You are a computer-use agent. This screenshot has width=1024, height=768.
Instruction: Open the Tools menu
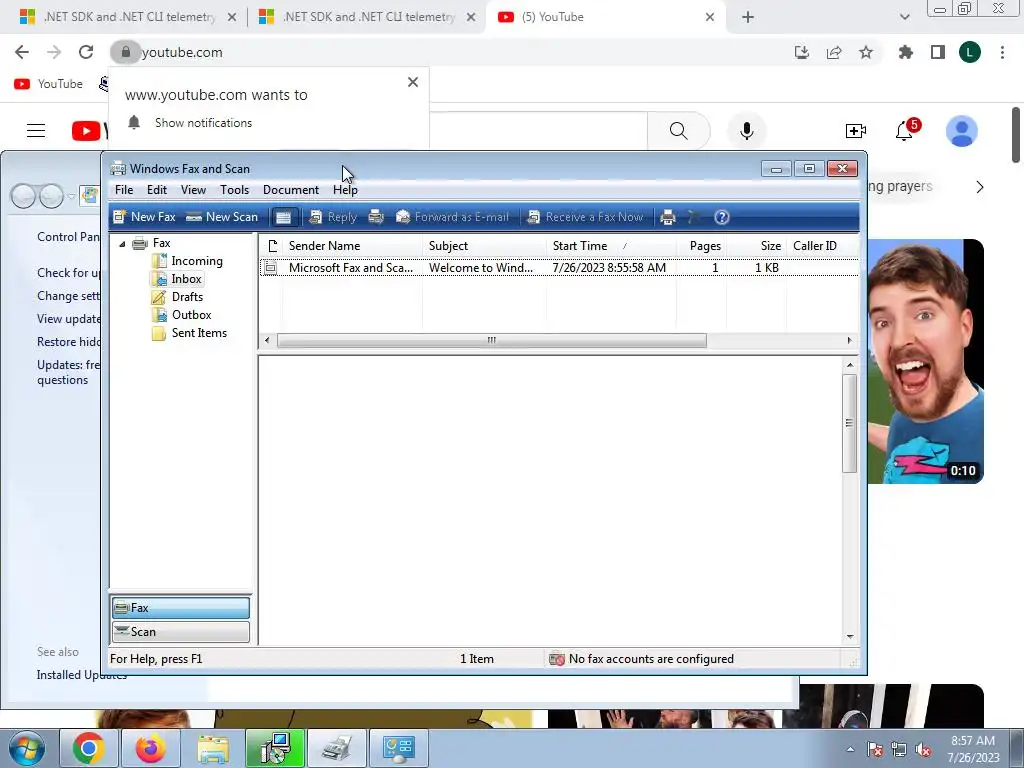pyautogui.click(x=234, y=190)
